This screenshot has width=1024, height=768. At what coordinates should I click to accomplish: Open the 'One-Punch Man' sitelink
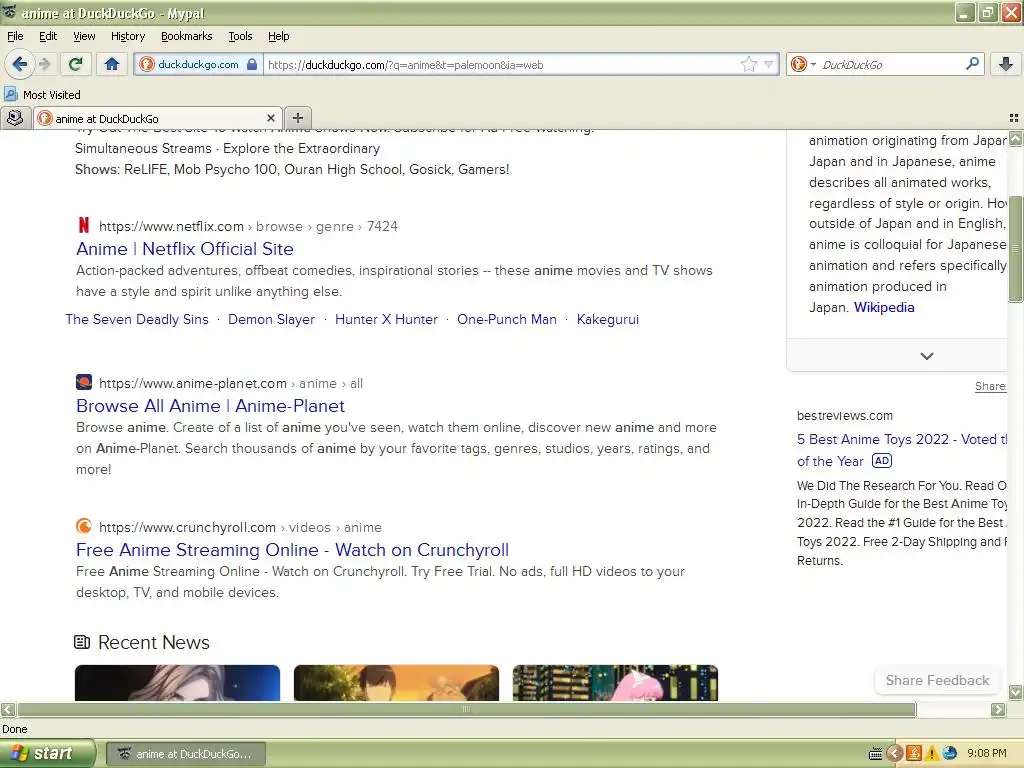click(x=507, y=319)
